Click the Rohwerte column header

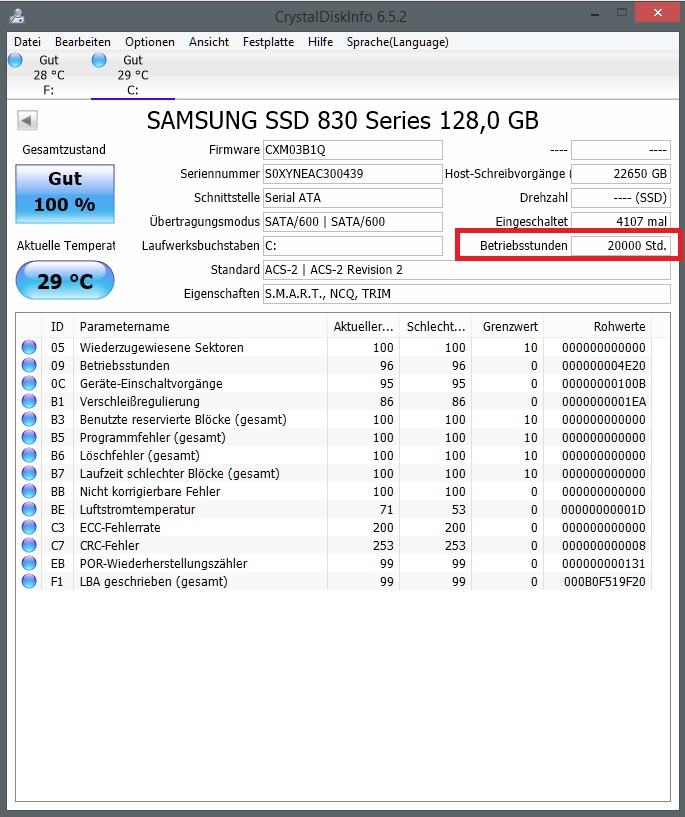(x=597, y=326)
